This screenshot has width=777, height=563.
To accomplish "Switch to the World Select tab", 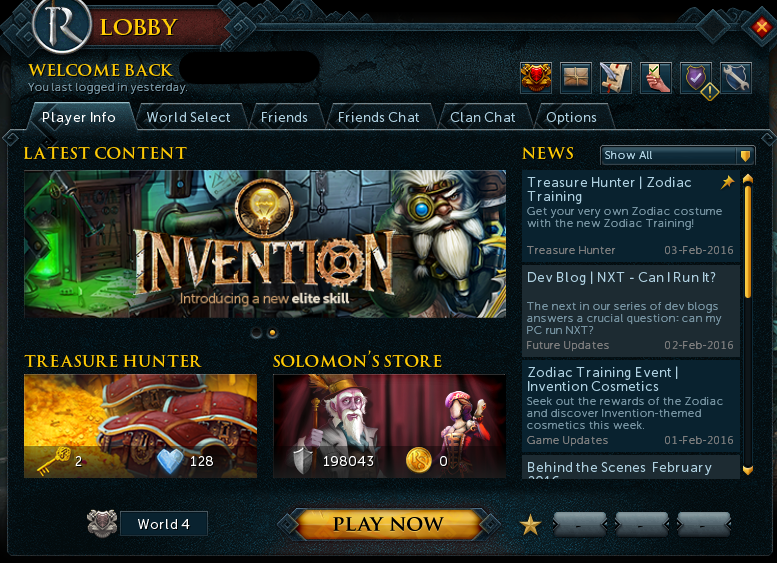I will tap(189, 117).
